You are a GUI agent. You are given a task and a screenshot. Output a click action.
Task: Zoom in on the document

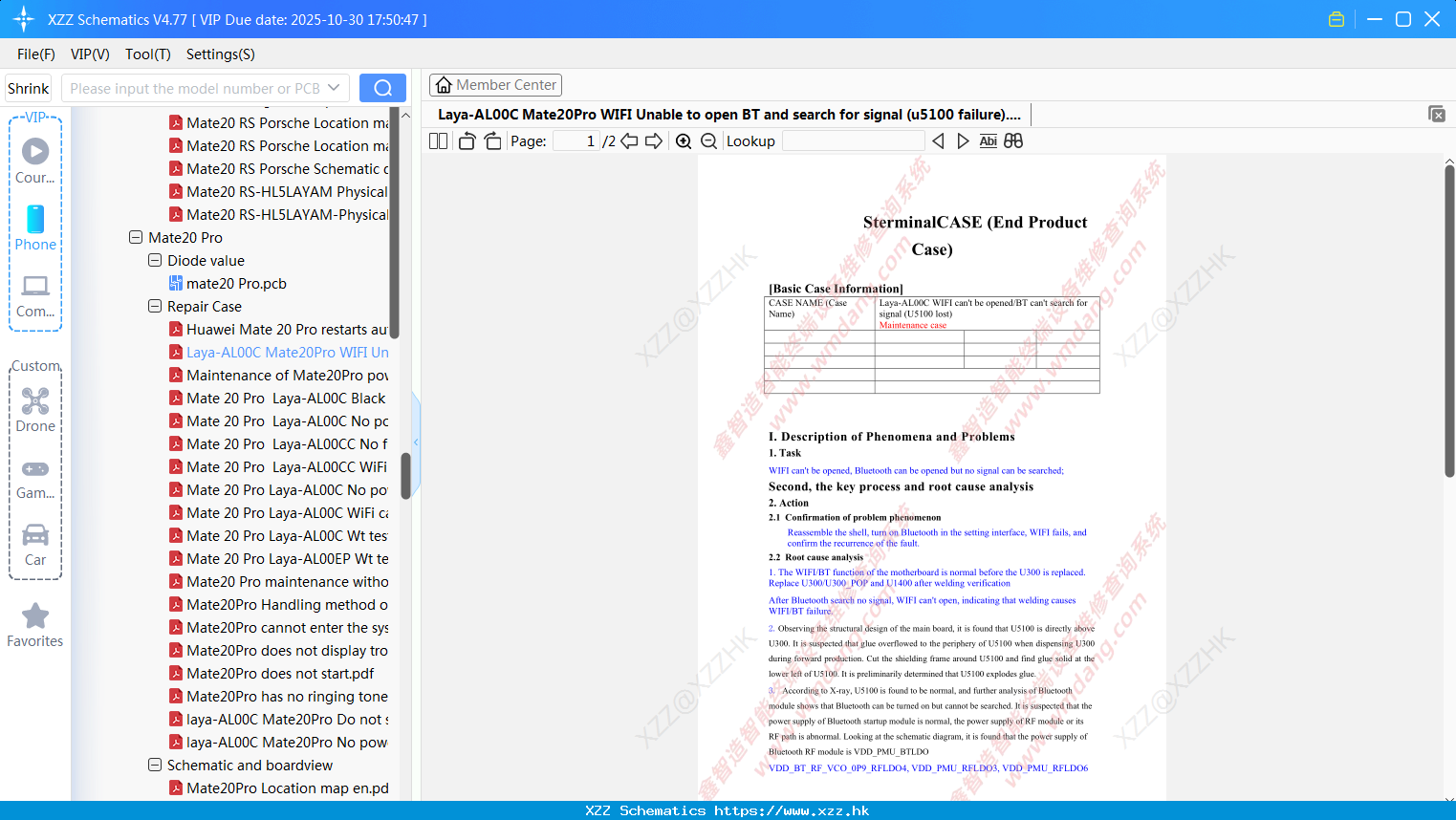684,140
